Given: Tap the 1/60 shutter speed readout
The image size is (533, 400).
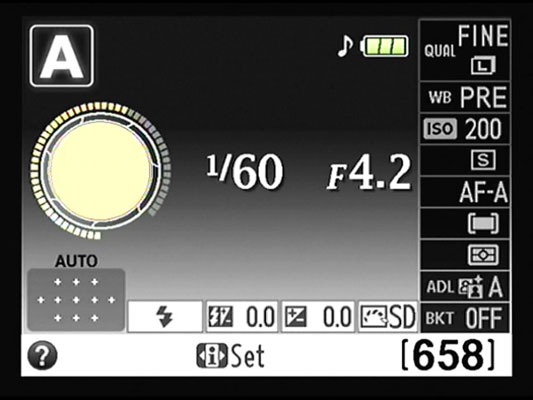Looking at the screenshot, I should [244, 171].
